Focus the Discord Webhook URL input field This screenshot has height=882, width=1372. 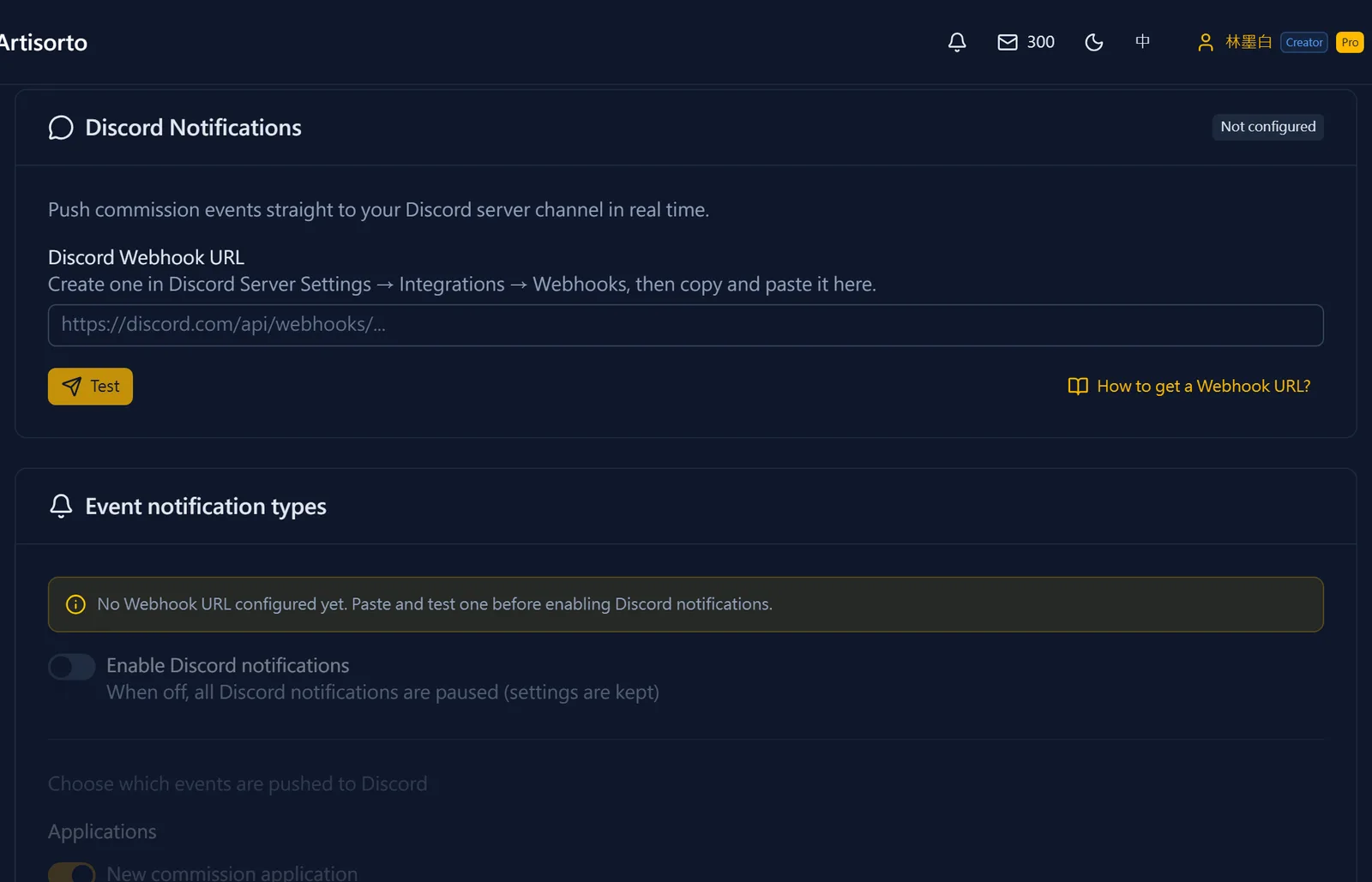point(686,325)
